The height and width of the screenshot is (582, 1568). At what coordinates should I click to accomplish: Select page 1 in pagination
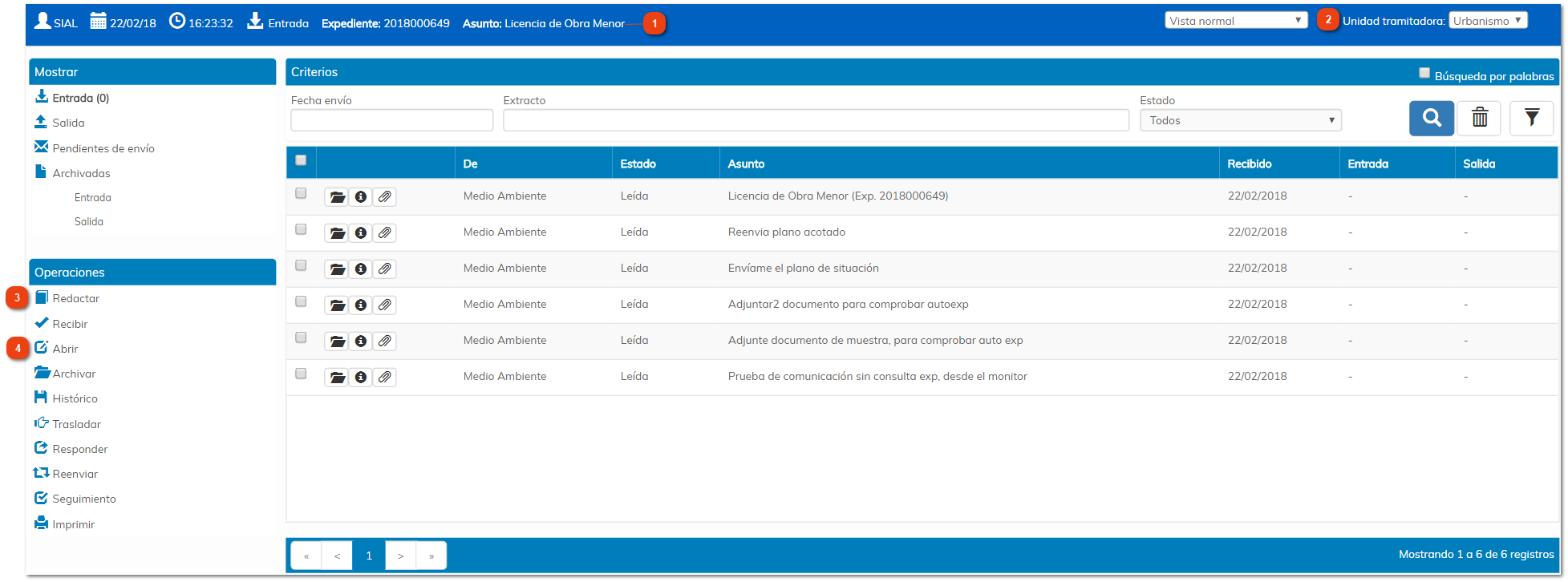pyautogui.click(x=369, y=556)
